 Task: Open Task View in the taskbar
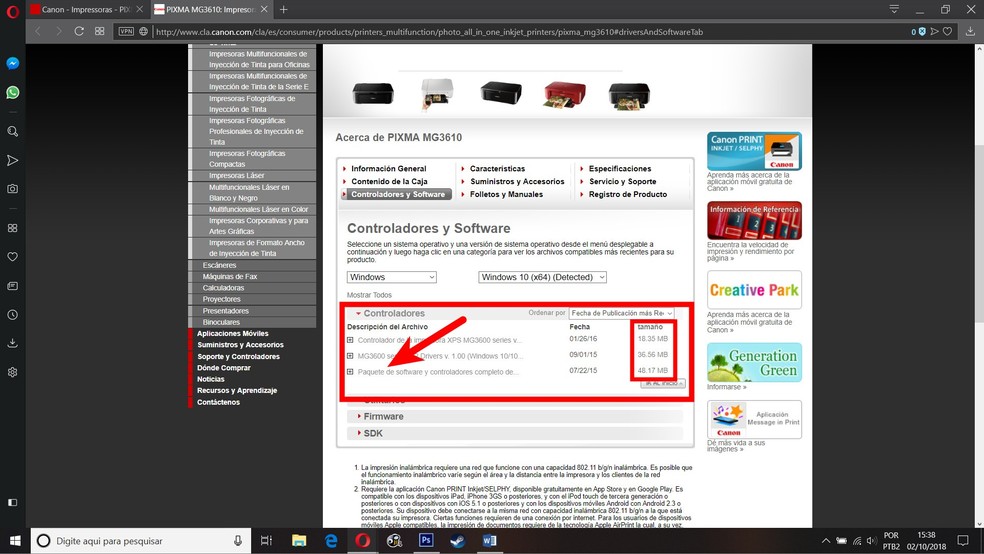266,541
